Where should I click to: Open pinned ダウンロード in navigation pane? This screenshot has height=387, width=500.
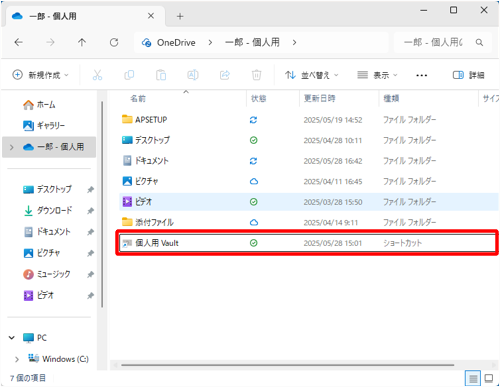[x=48, y=210]
